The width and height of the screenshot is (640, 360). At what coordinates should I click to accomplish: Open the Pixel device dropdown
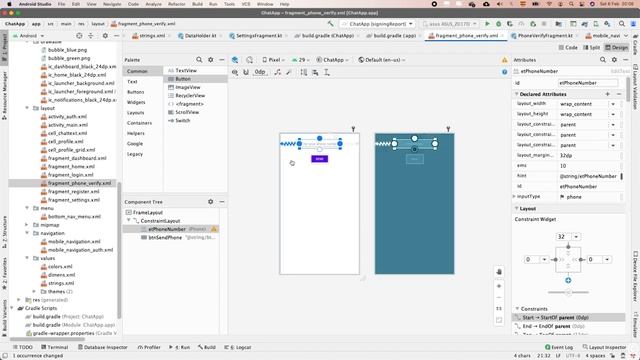[x=273, y=60]
